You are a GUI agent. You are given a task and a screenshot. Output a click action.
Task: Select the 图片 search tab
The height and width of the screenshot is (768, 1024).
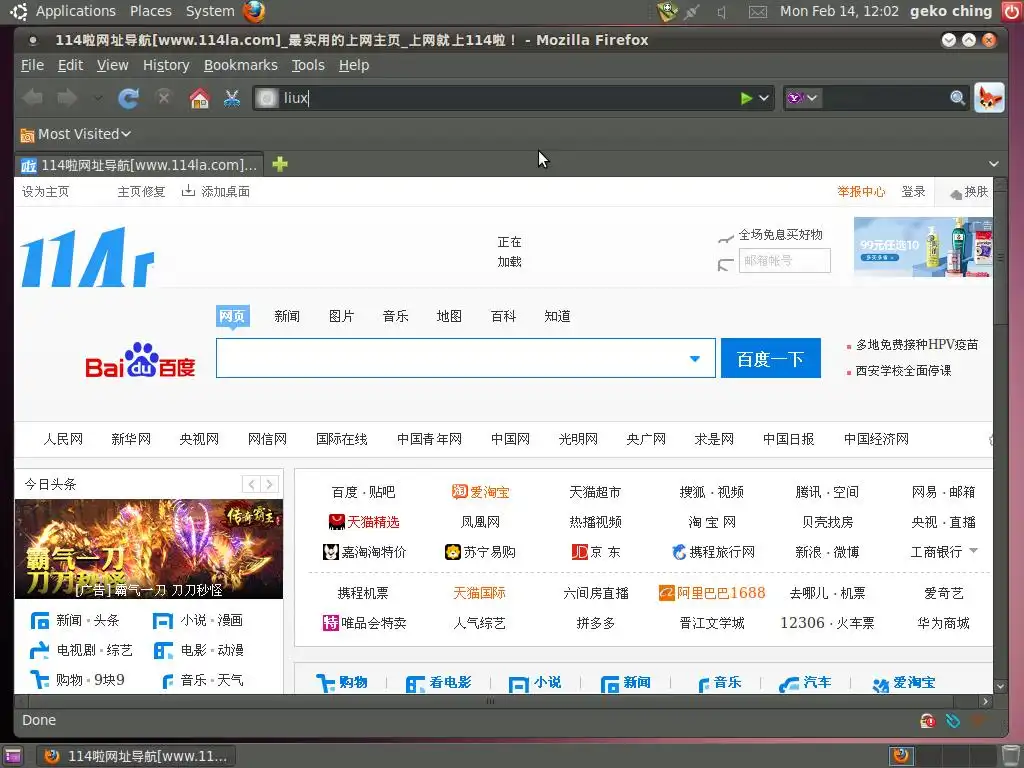[341, 316]
